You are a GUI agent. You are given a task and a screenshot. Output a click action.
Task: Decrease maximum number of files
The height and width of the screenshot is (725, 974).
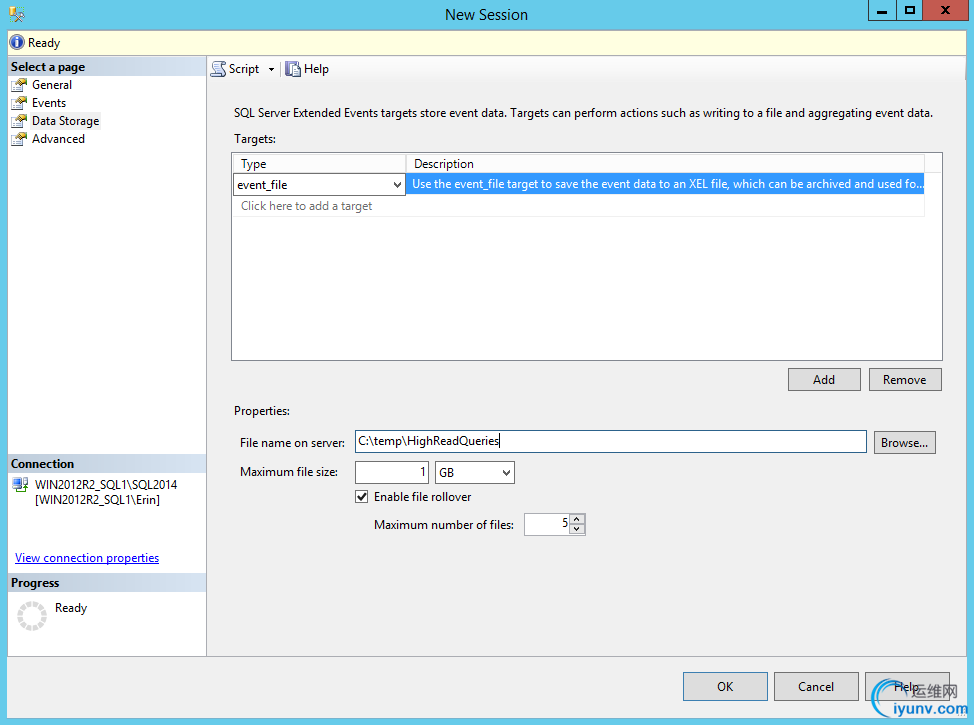pyautogui.click(x=577, y=529)
